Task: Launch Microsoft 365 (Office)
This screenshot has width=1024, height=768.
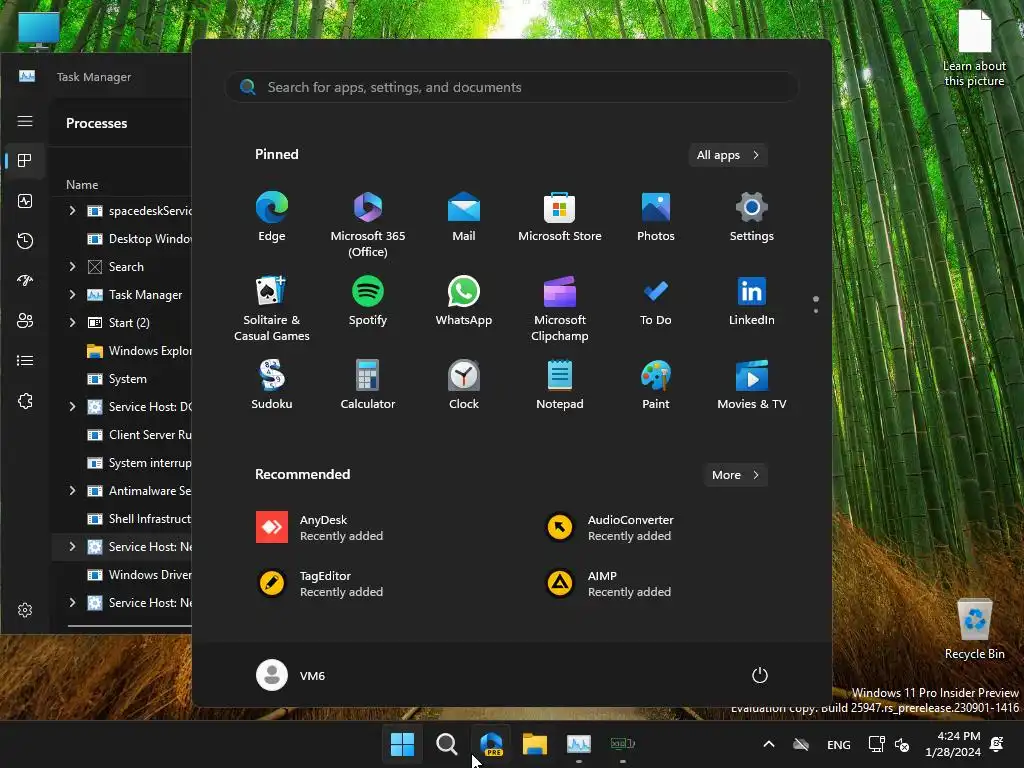Action: coord(368,225)
